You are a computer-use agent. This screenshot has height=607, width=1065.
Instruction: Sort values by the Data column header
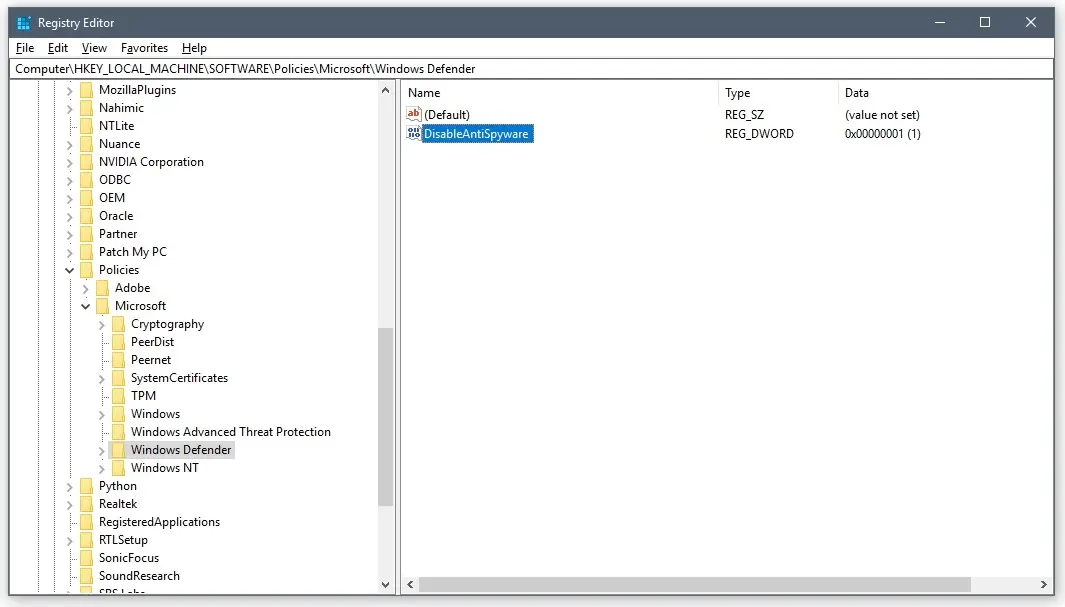[945, 93]
